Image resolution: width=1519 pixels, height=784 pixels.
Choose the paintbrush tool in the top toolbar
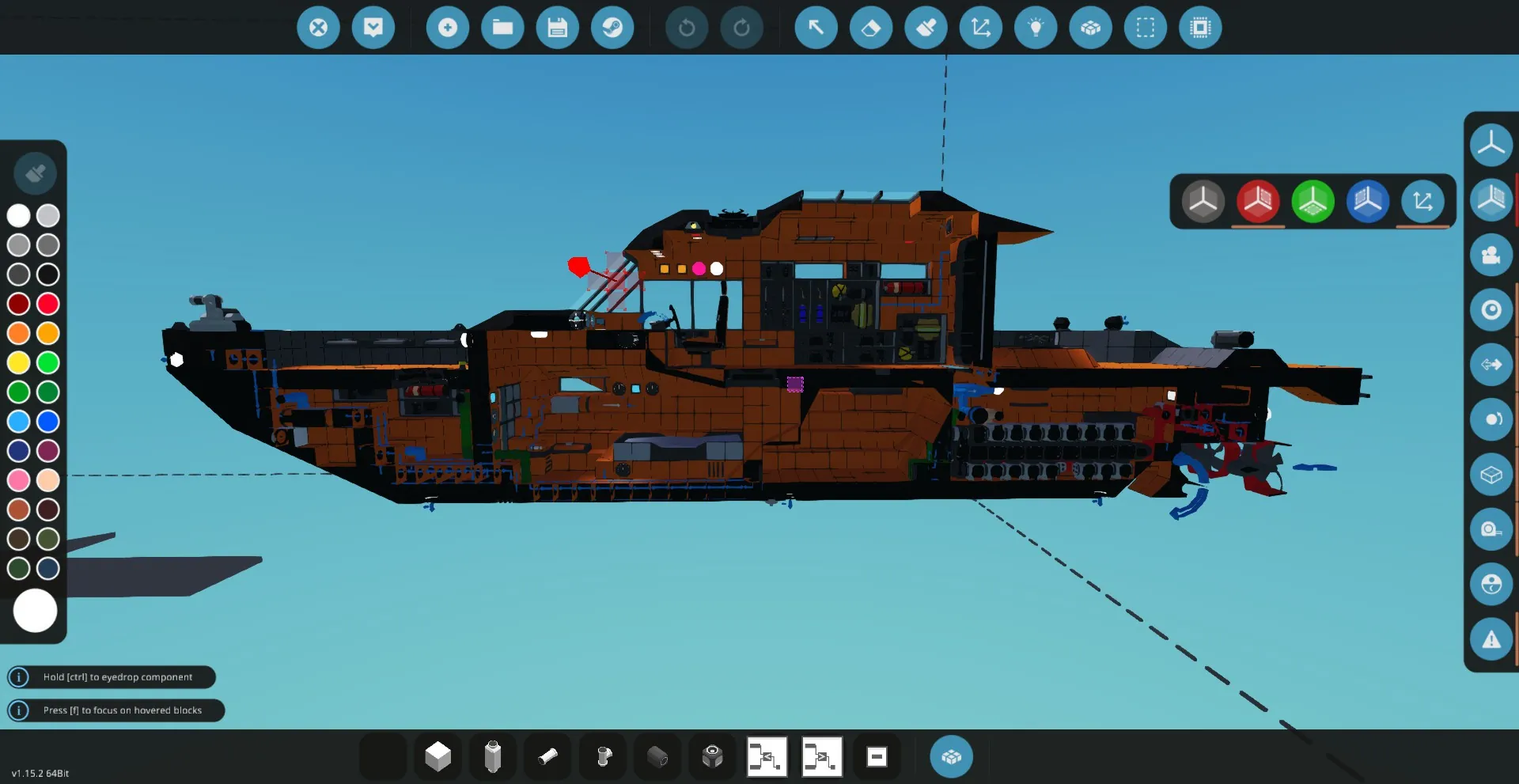point(926,28)
